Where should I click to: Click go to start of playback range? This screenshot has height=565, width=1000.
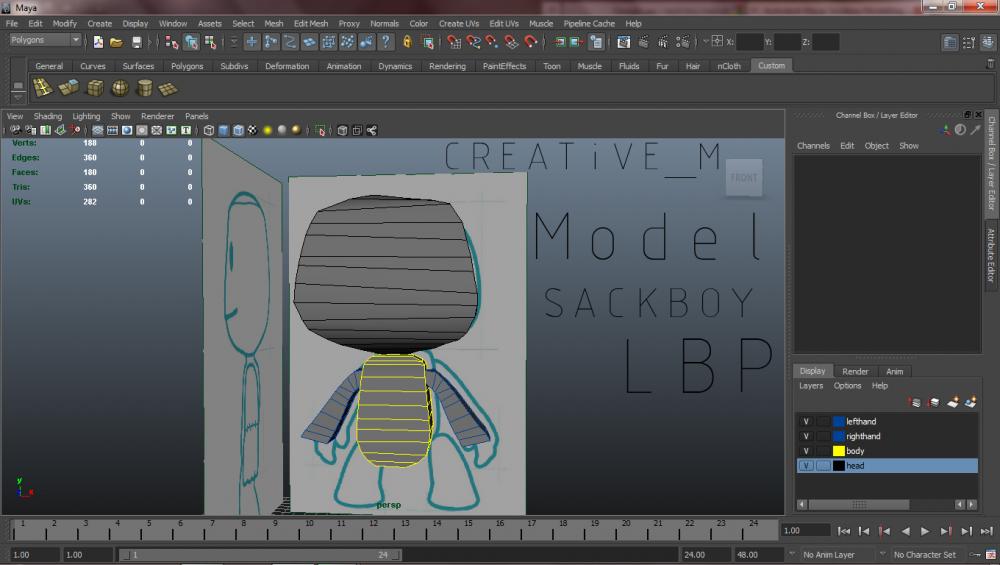tap(843, 531)
